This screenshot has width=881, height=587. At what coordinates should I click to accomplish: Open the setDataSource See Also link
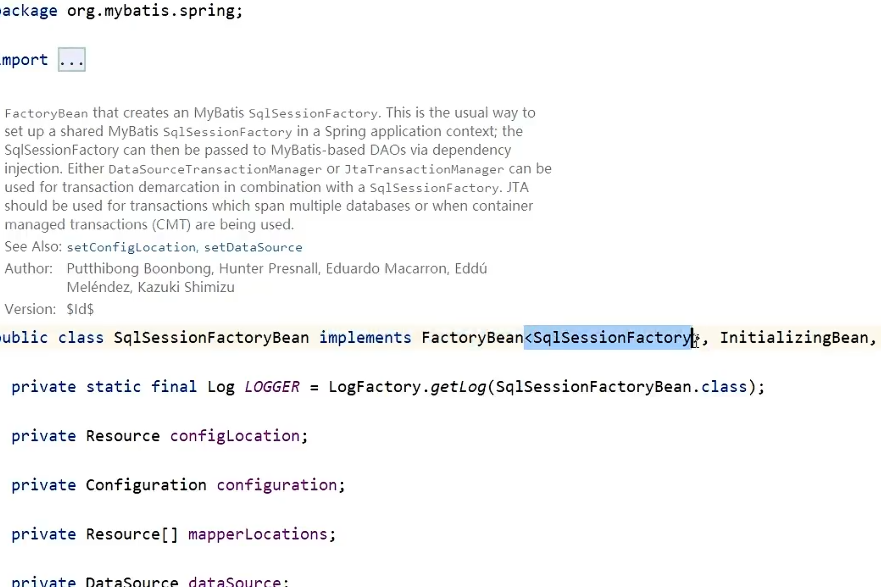[x=253, y=247]
